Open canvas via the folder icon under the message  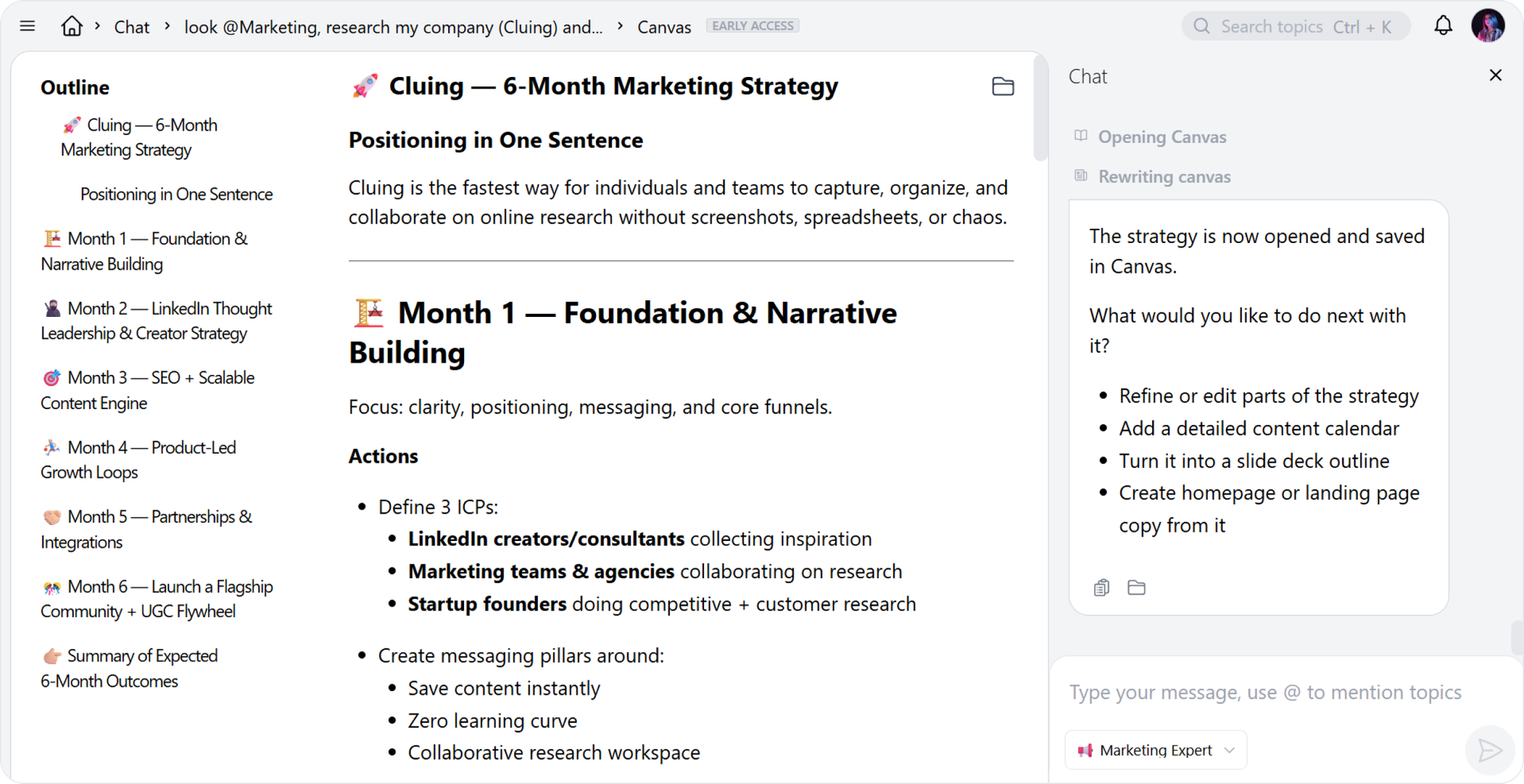pos(1137,587)
